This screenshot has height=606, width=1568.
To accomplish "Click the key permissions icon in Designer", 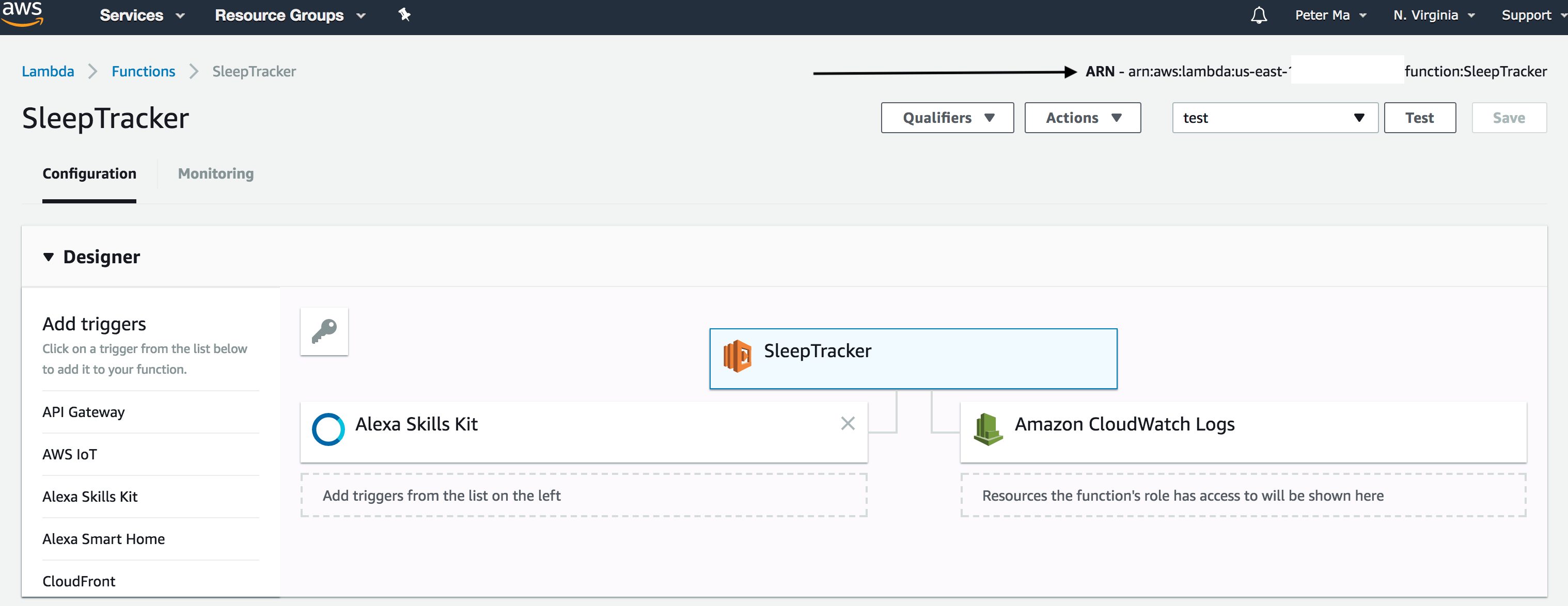I will (x=324, y=331).
